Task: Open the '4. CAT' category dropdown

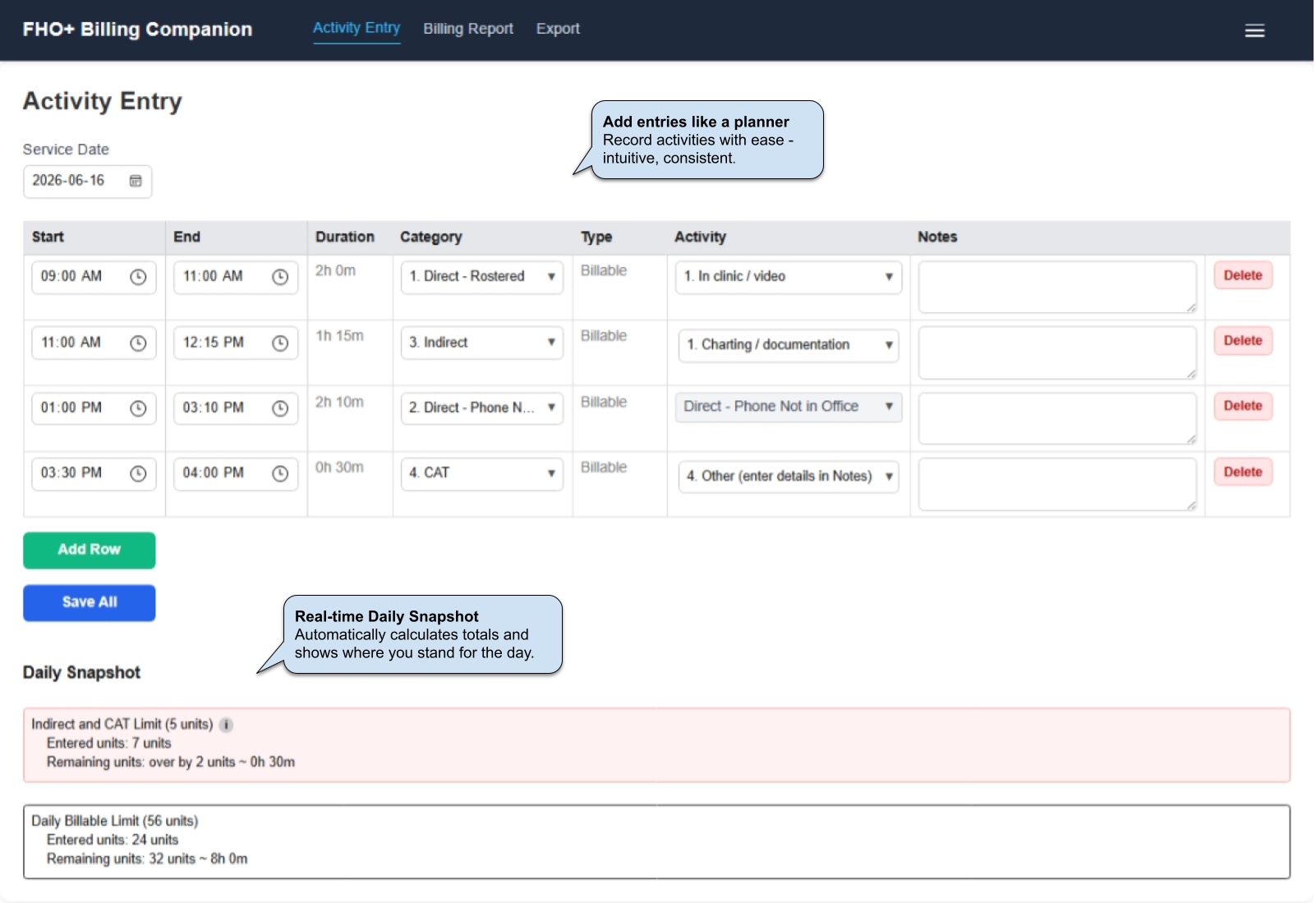Action: tap(482, 473)
